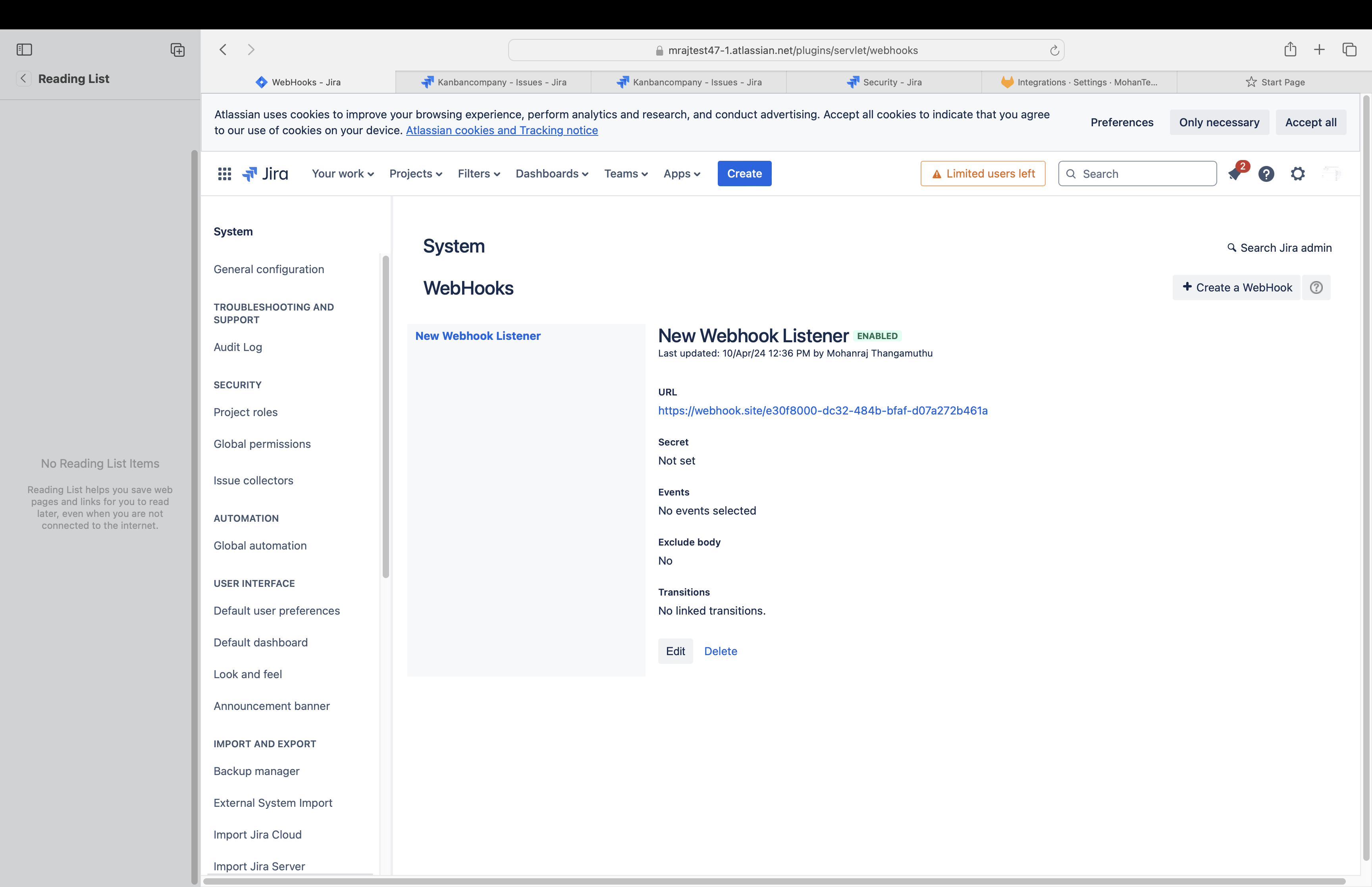This screenshot has height=887, width=1372.
Task: Open Jira settings via the gear icon
Action: [x=1297, y=174]
